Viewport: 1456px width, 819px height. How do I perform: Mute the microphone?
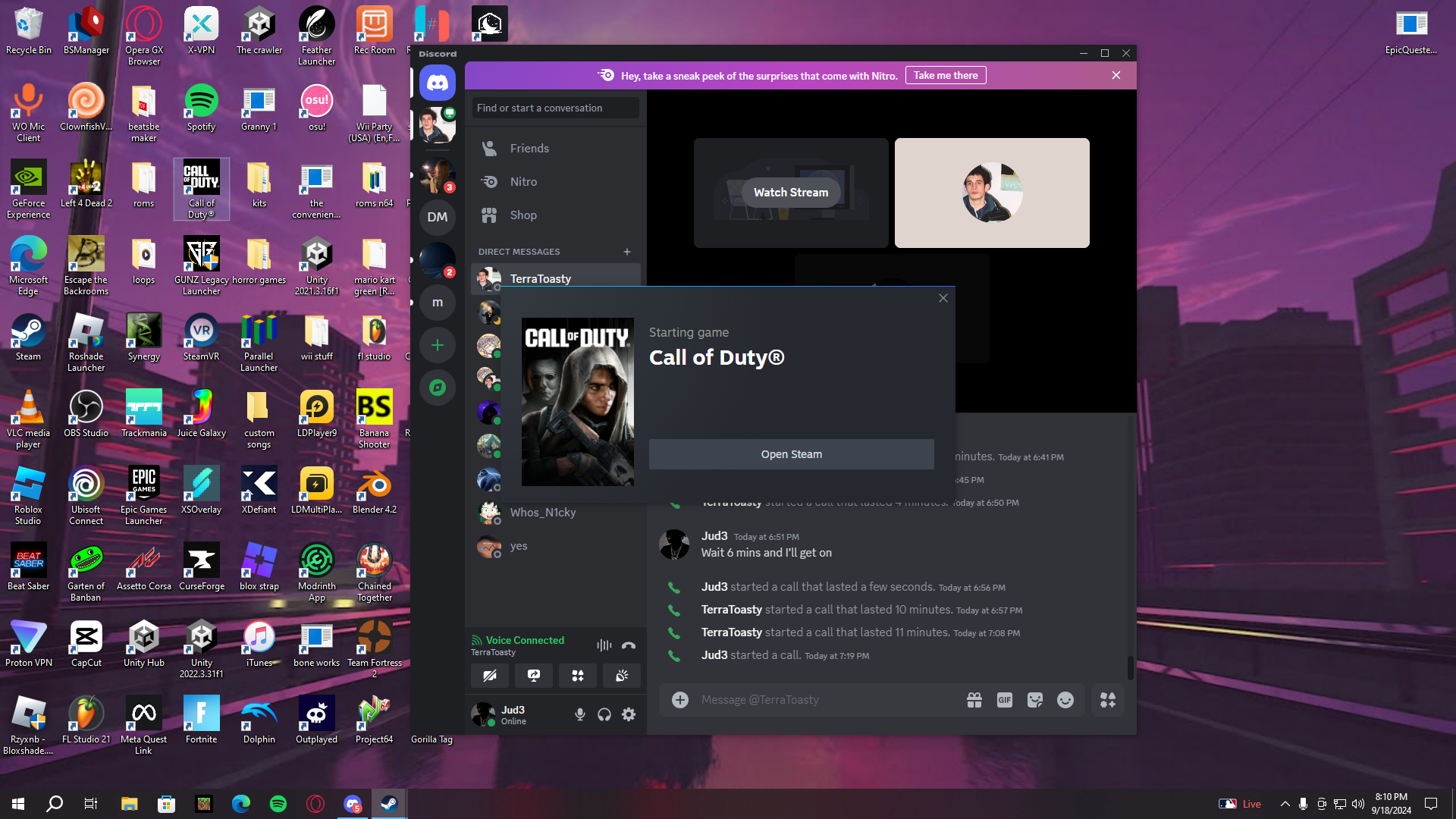click(x=580, y=714)
